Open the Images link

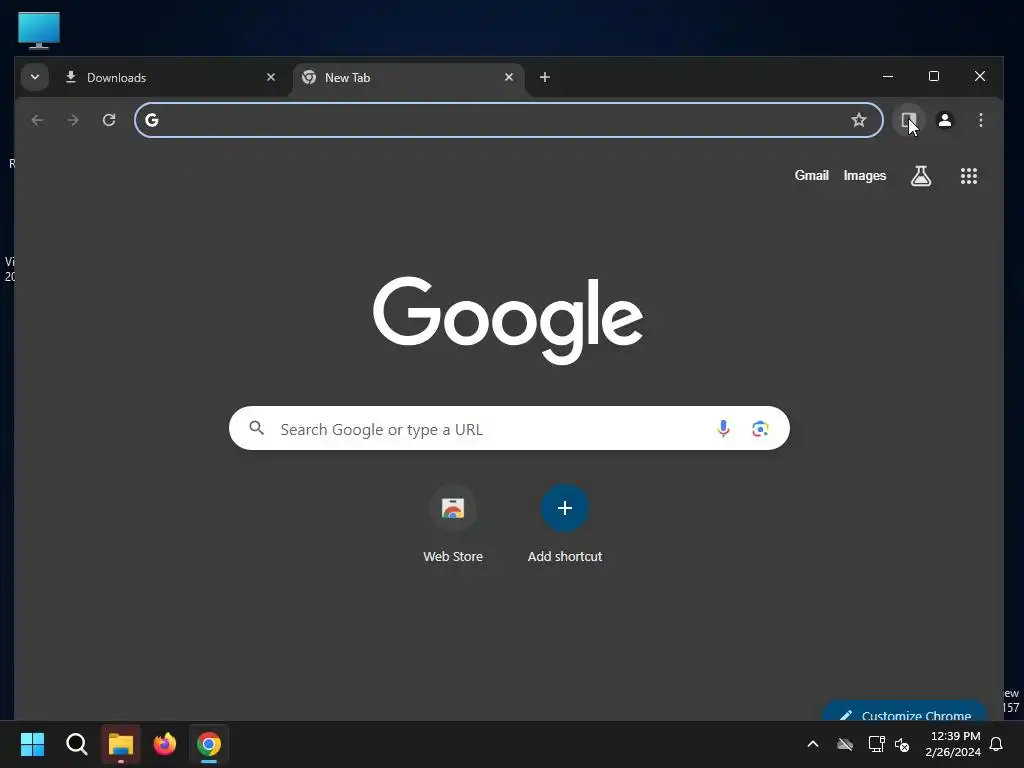point(865,175)
